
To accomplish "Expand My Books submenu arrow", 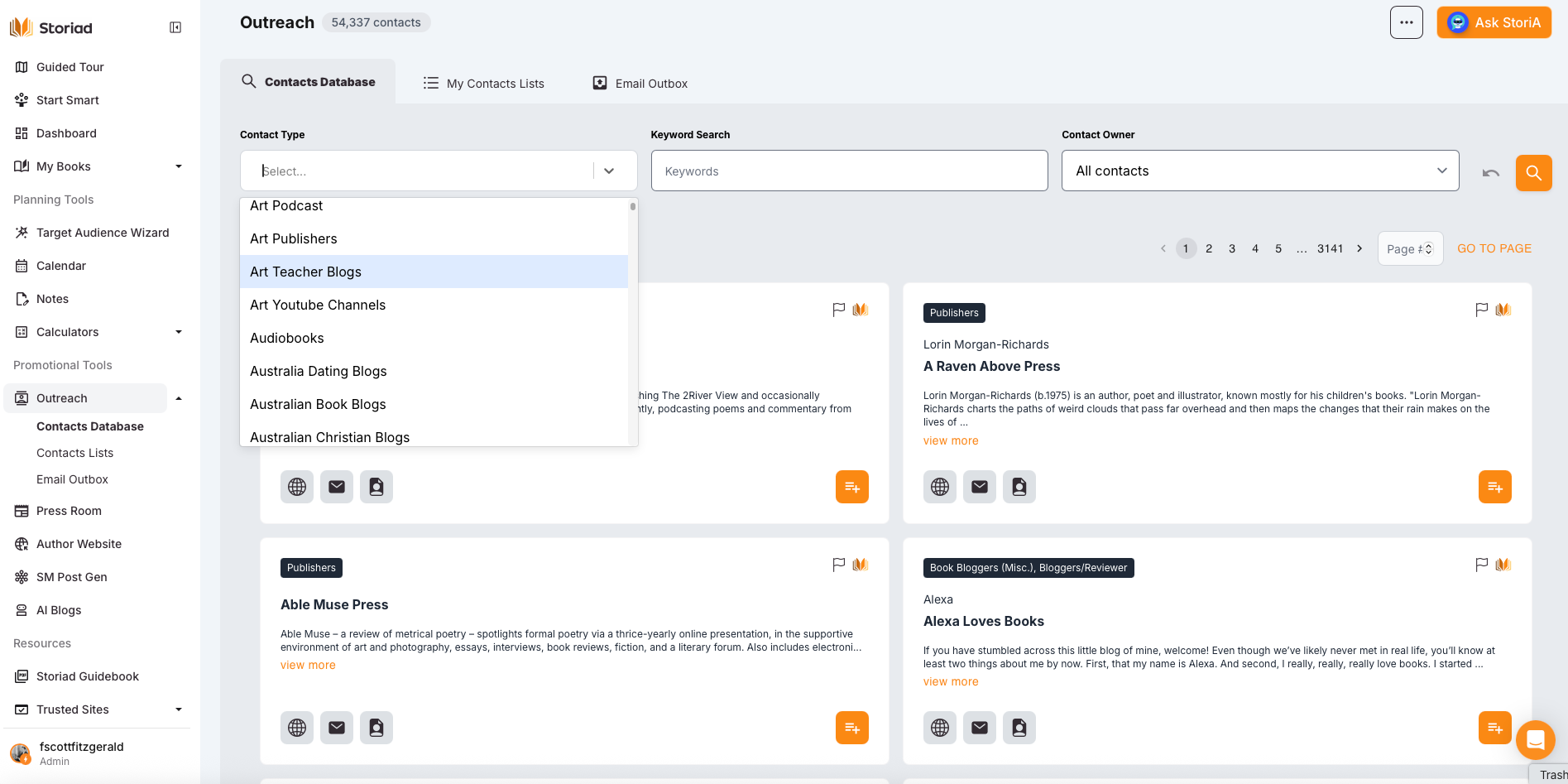I will (x=178, y=166).
